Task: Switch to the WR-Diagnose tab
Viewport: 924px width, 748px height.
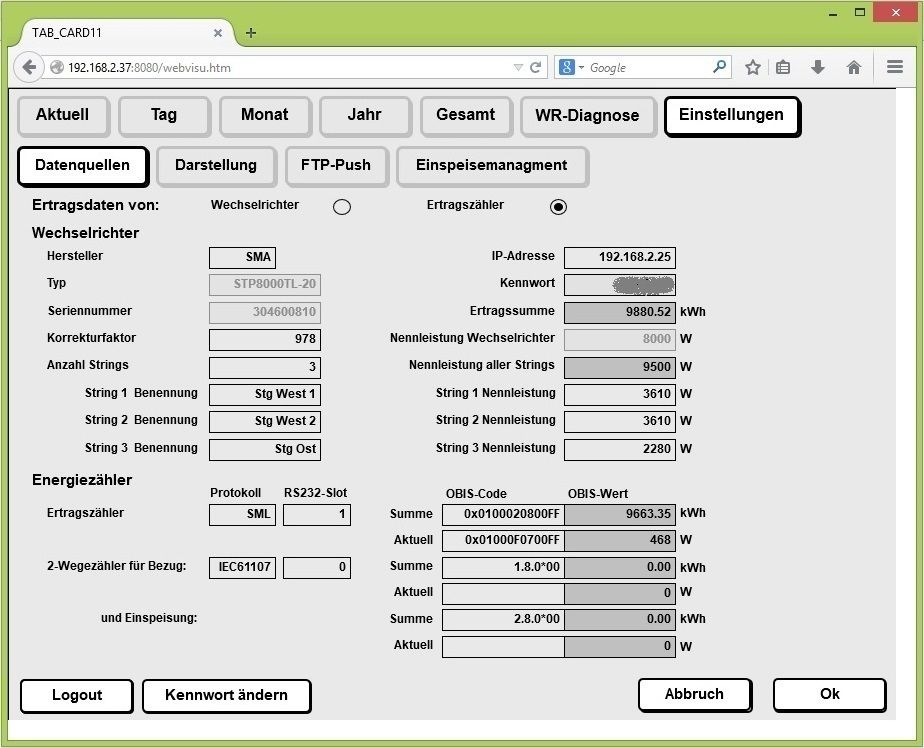Action: 587,116
